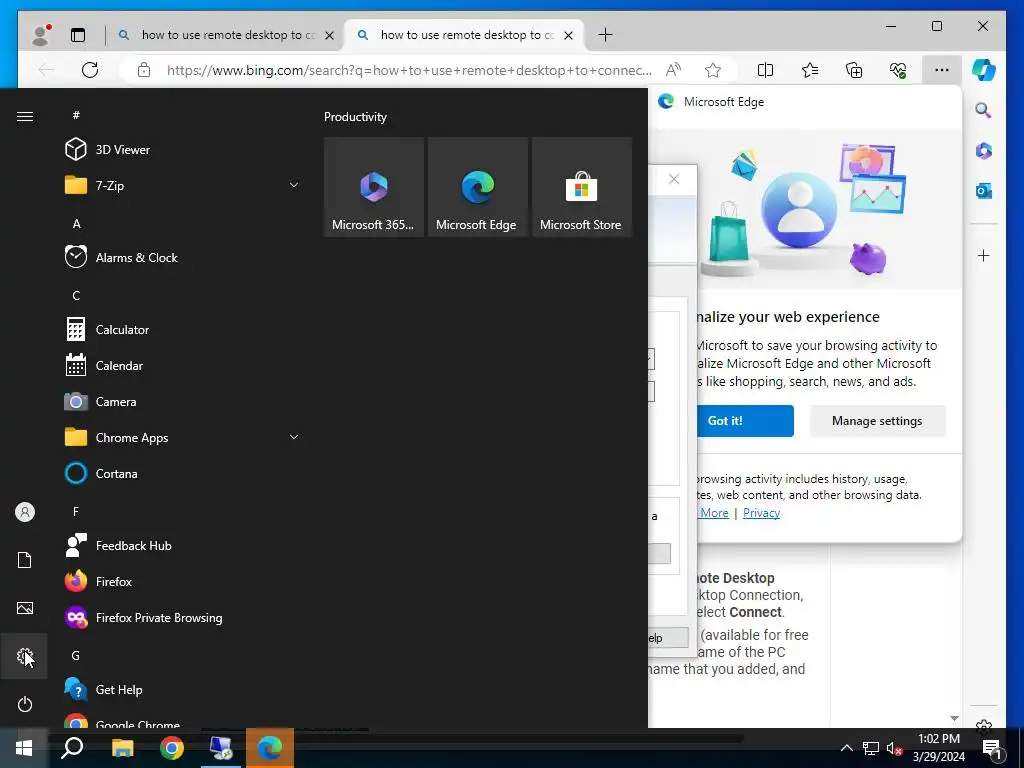Open the user account icon in Start
The width and height of the screenshot is (1024, 768).
point(25,512)
